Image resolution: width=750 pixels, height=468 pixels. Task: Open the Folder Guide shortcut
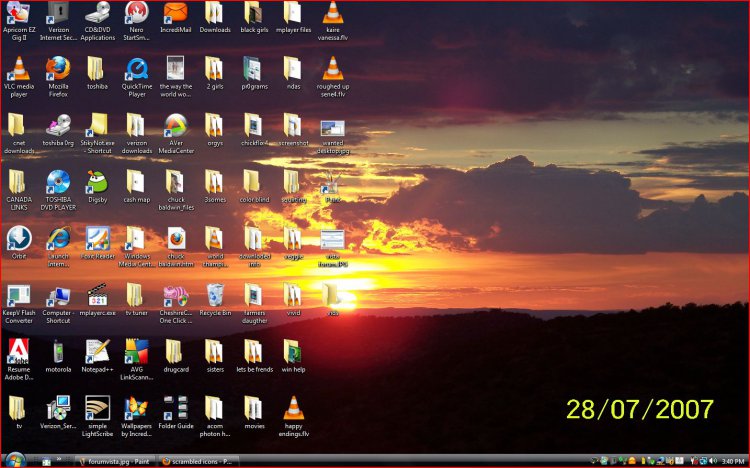point(176,412)
